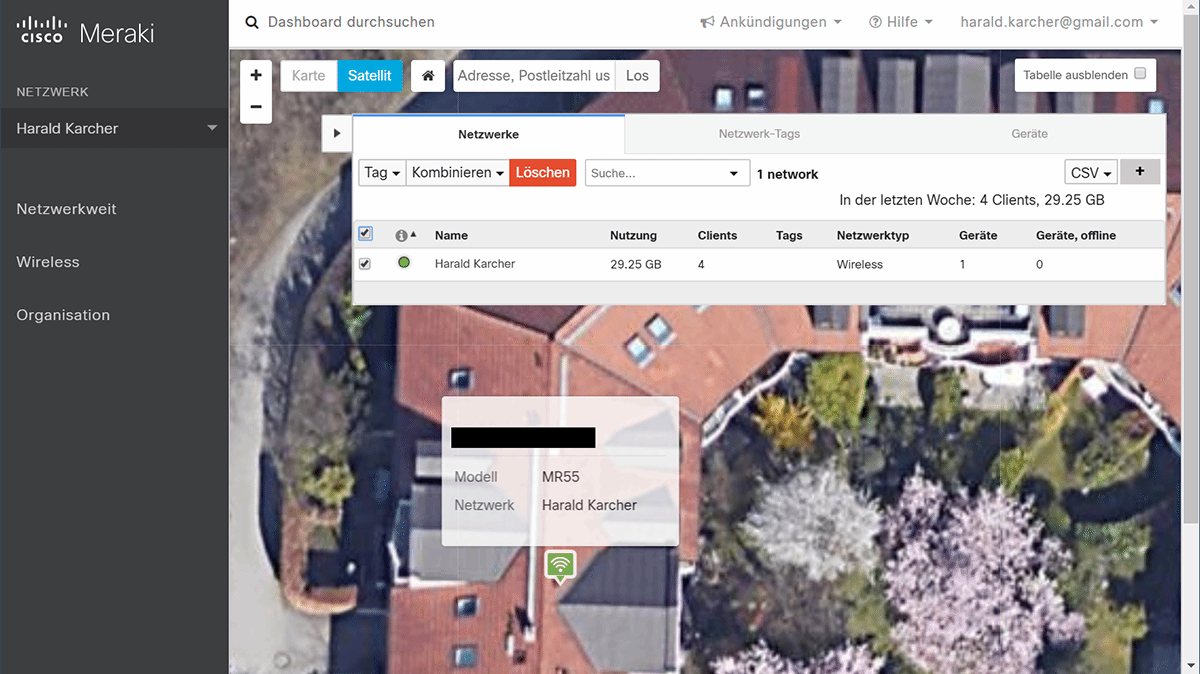Image resolution: width=1200 pixels, height=674 pixels.
Task: Toggle the select-all checkbox in table header
Action: tap(365, 234)
